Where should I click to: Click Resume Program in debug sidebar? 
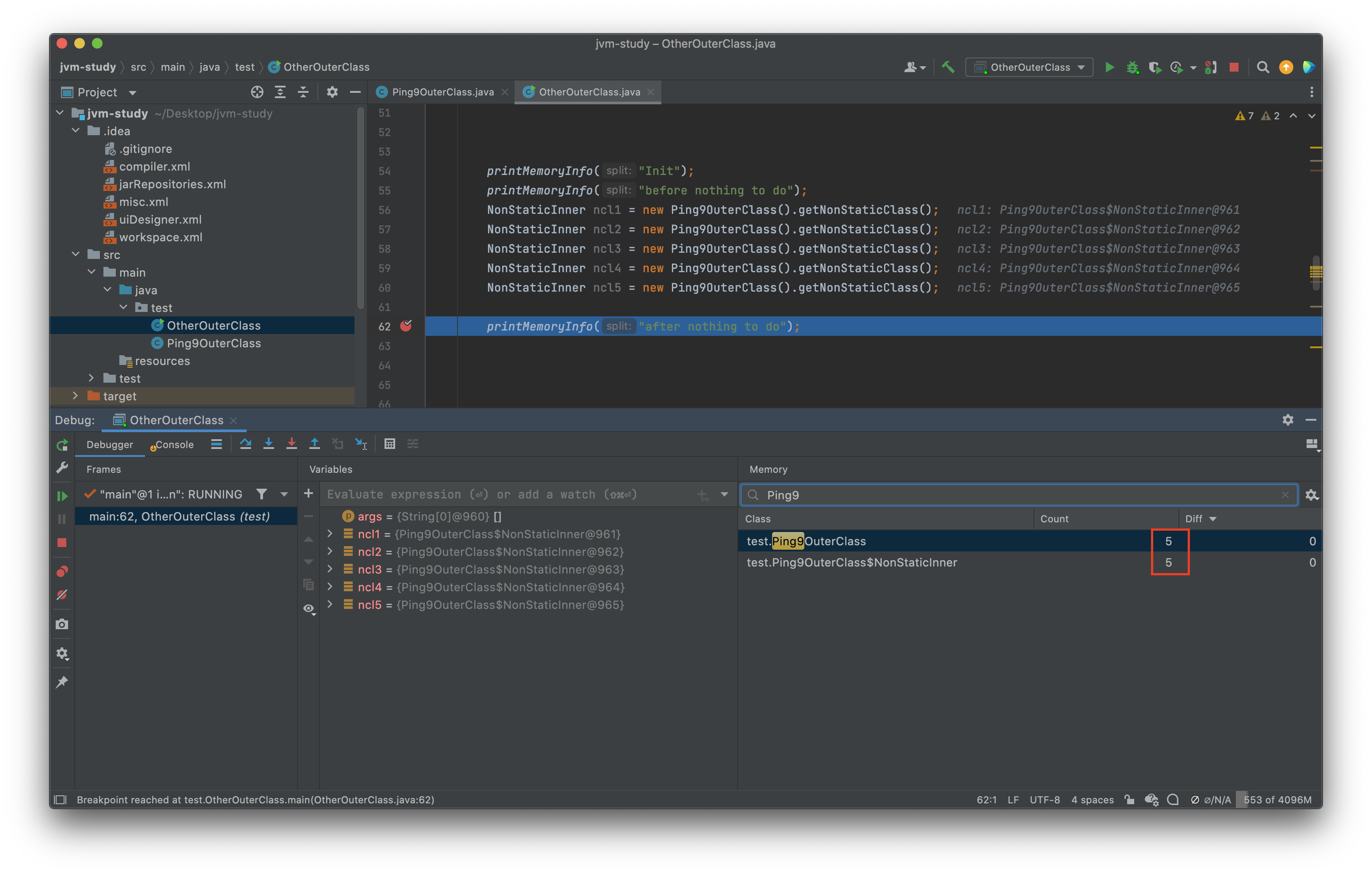point(62,496)
